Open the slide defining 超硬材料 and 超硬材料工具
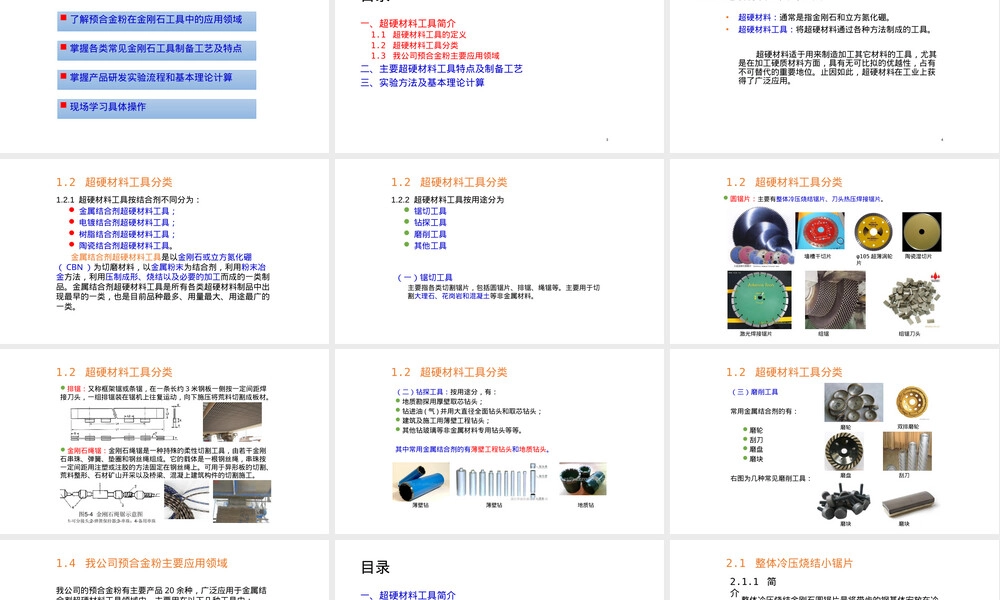 pyautogui.click(x=835, y=76)
